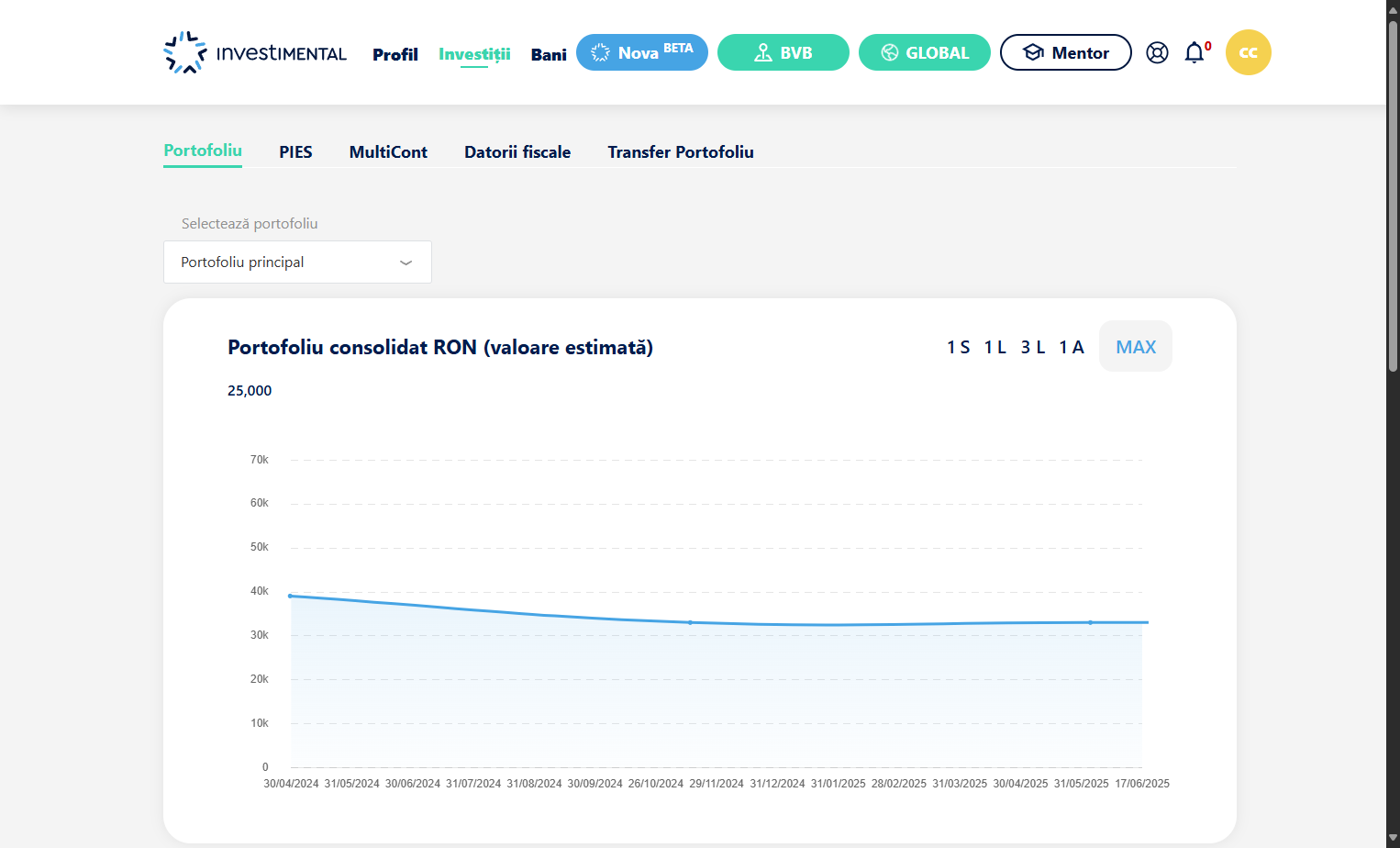Switch to the MultiCont tab

tap(388, 152)
